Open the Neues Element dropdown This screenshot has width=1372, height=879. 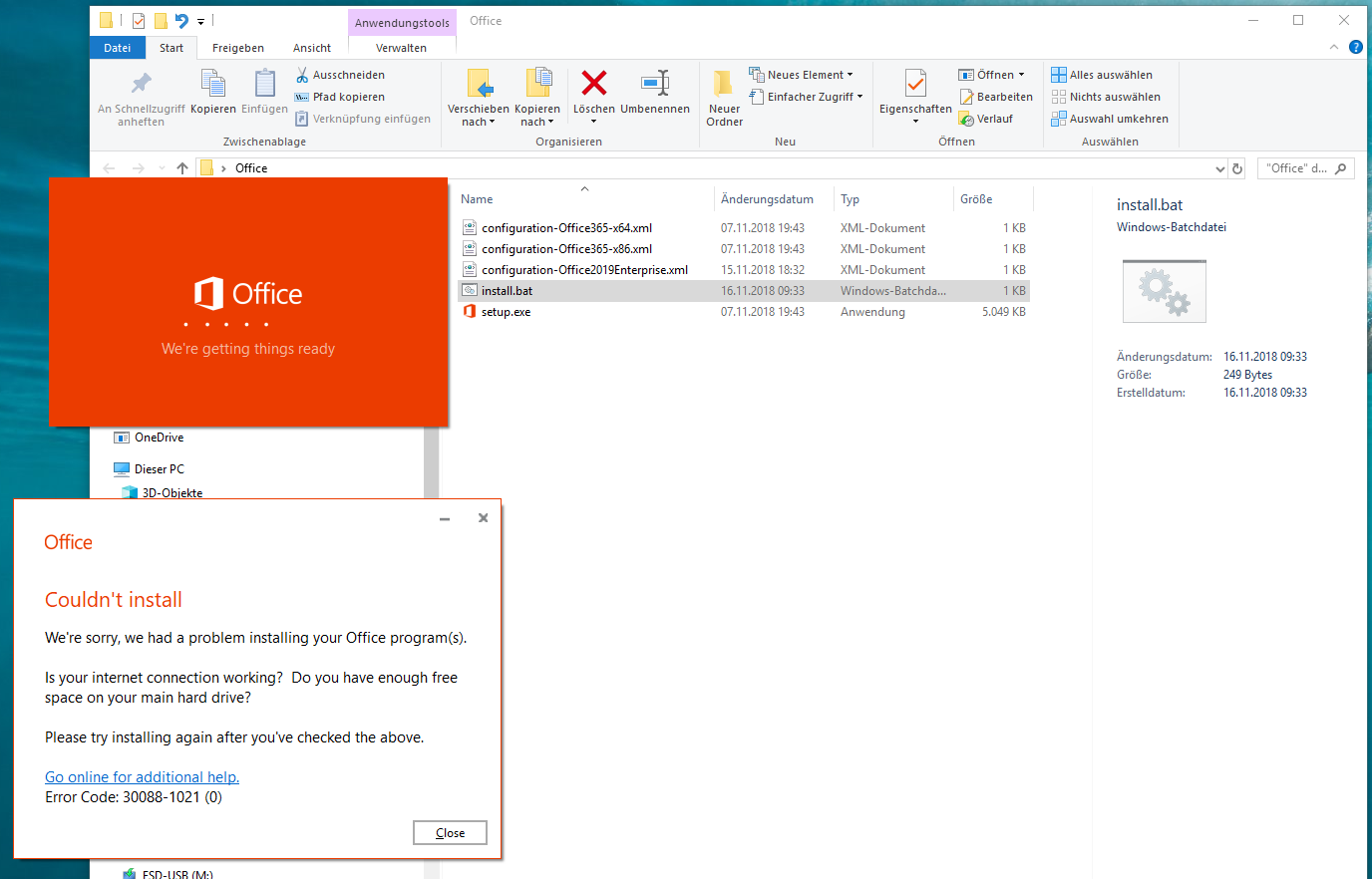802,75
